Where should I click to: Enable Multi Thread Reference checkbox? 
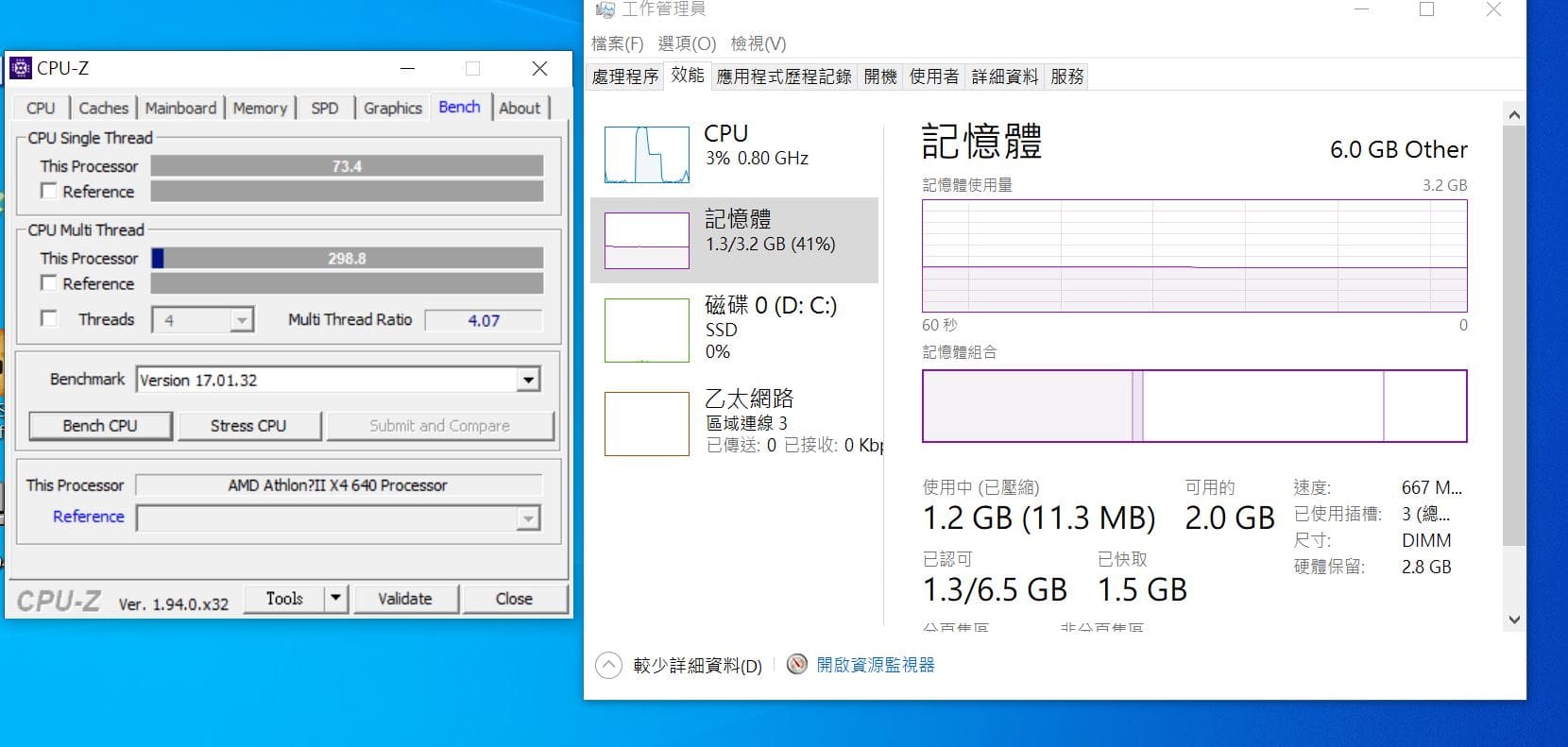pyautogui.click(x=48, y=283)
